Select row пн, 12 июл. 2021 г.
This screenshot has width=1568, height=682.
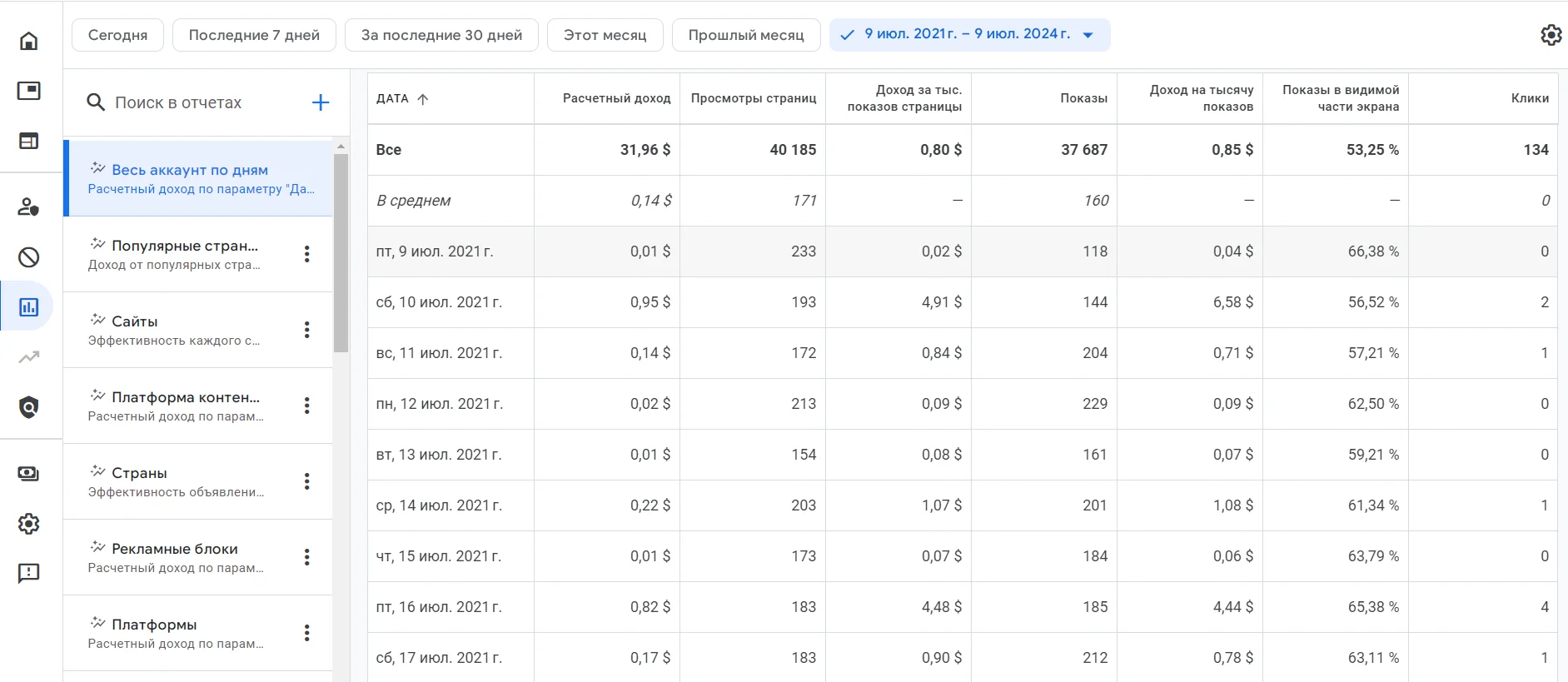963,404
